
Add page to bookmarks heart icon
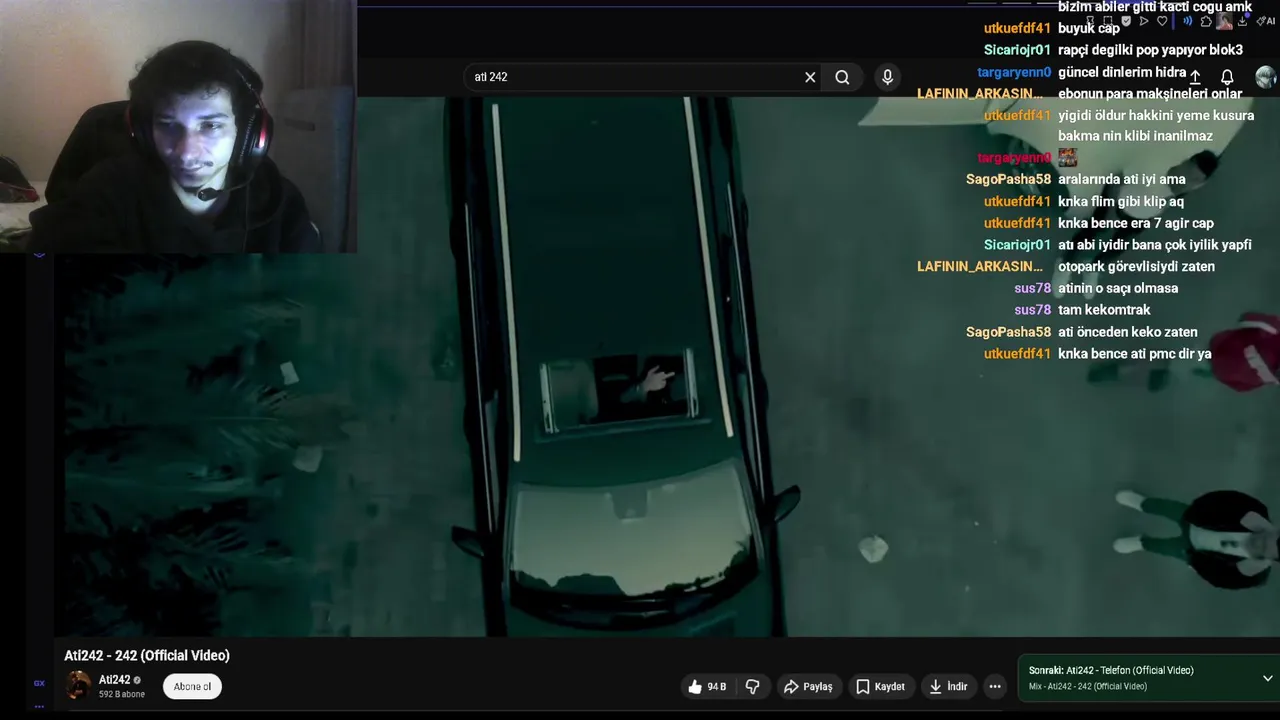point(1162,21)
